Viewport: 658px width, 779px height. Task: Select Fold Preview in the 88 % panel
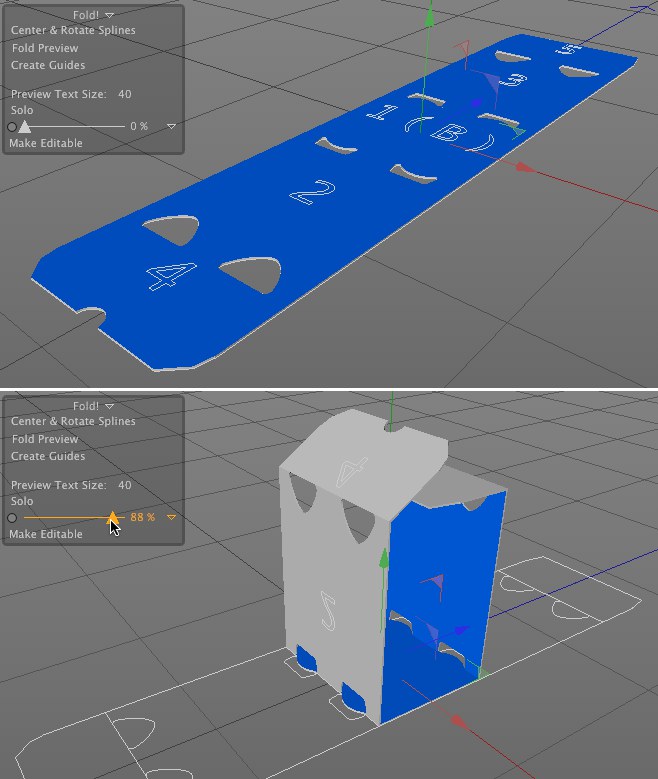45,439
